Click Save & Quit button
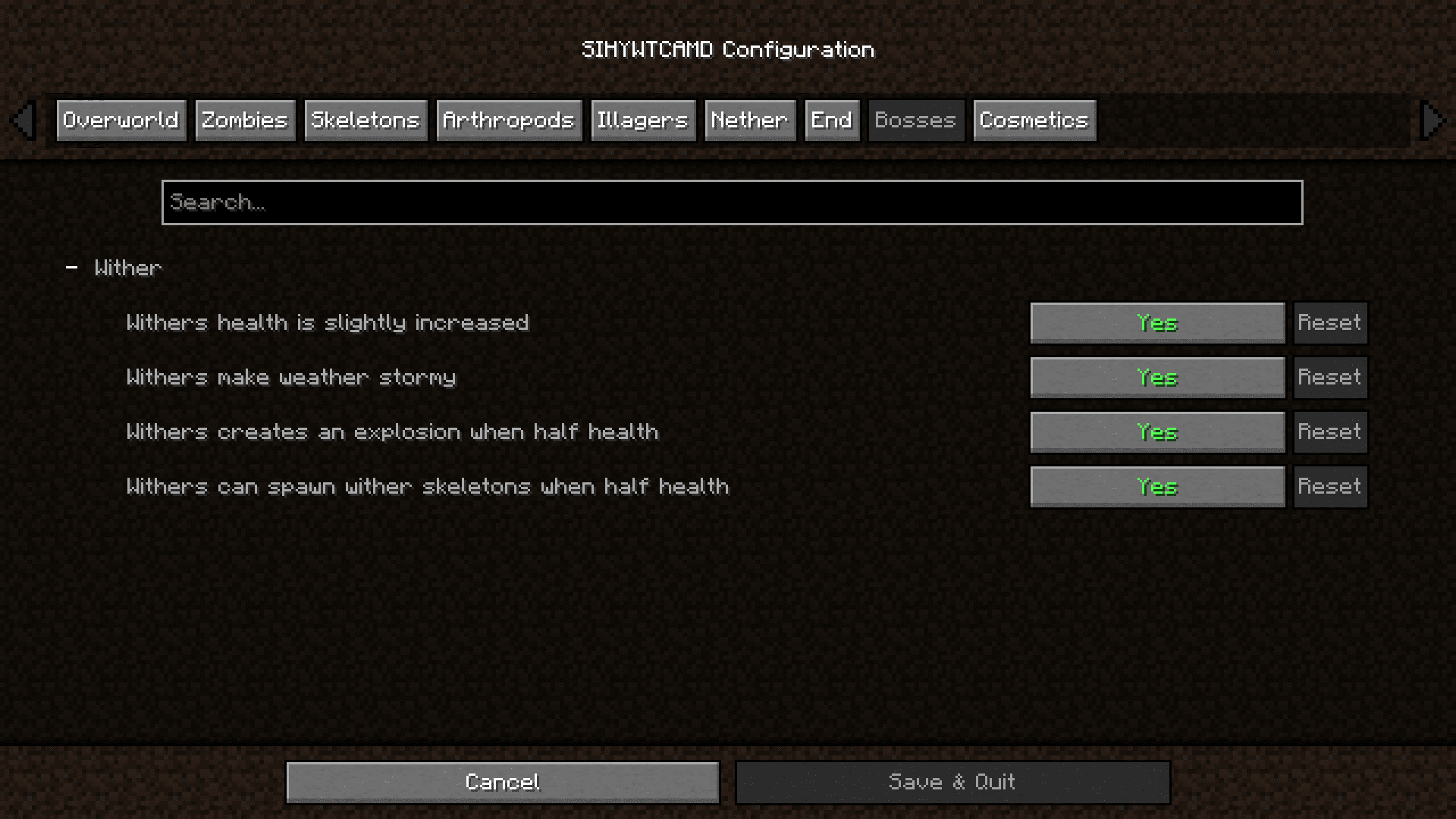 tap(952, 781)
